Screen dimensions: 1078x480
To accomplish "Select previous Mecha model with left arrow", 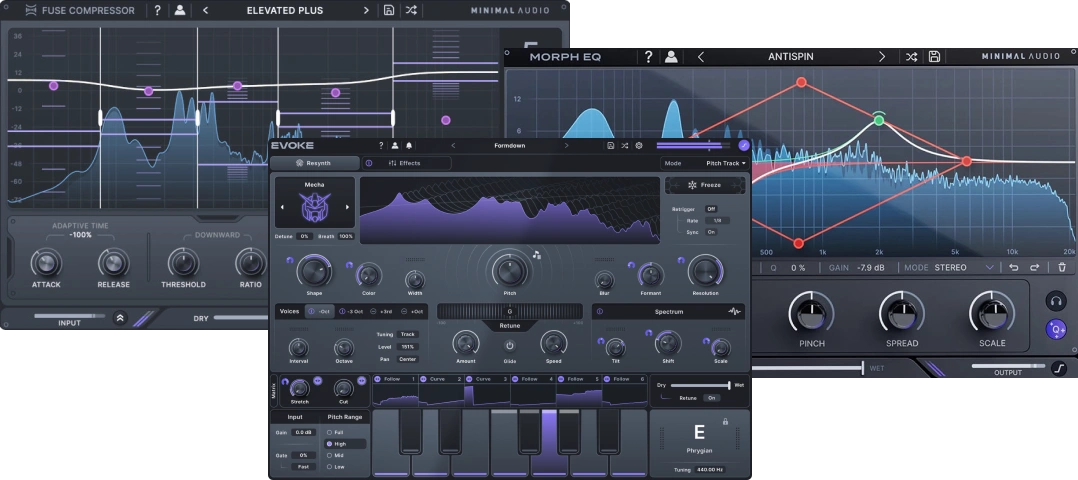I will (281, 207).
